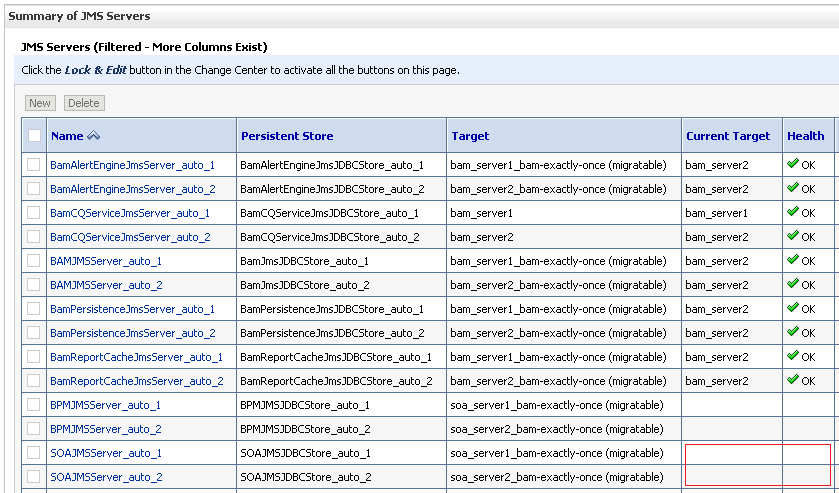Screen dimensions: 839x493
Task: Click the health checkmark in BamCQServiceJmsServer_auto_1 row
Action: click(793, 212)
